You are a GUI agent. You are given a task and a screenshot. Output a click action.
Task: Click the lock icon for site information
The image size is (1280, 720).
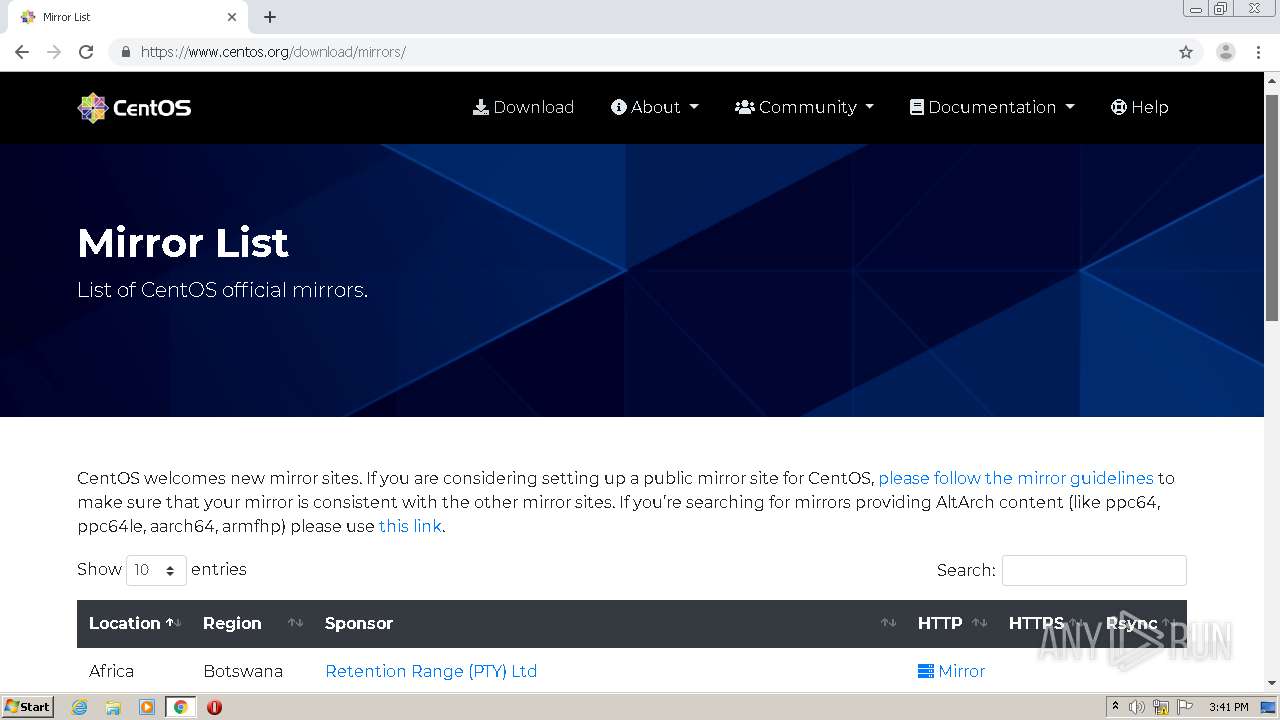pos(125,52)
